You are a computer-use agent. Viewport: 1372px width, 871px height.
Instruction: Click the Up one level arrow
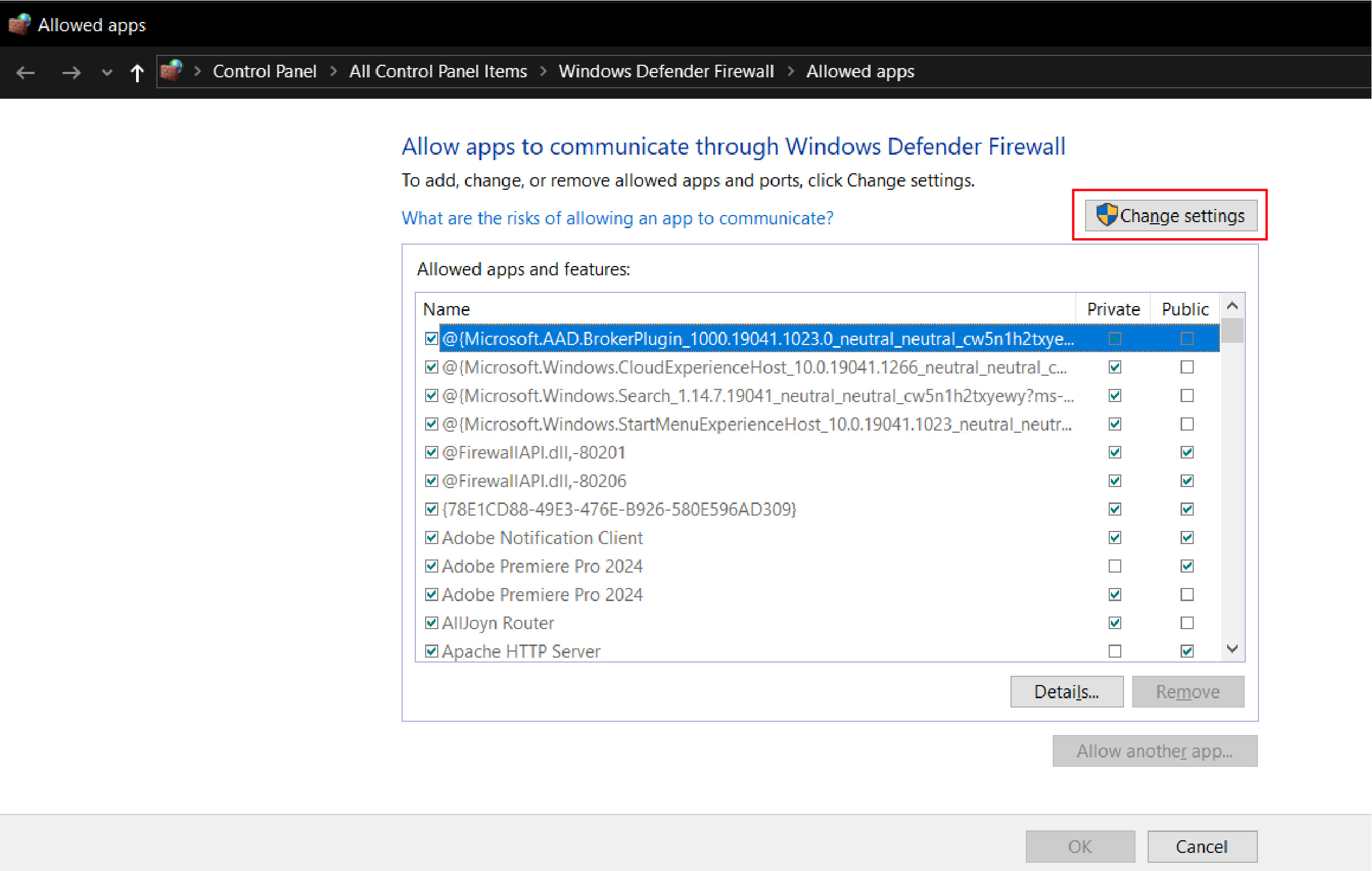coord(137,72)
